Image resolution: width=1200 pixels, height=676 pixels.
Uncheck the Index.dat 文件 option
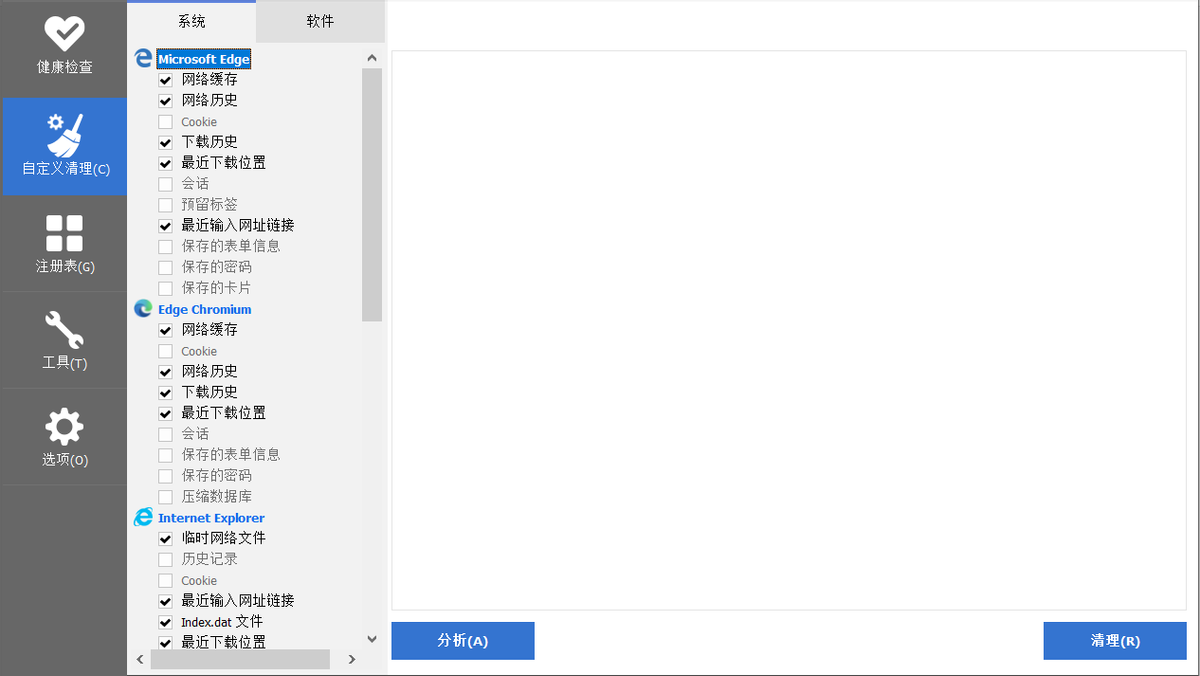164,621
